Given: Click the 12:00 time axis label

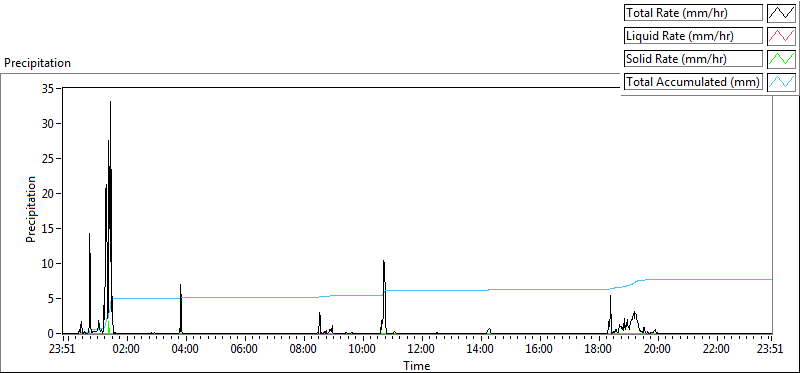Looking at the screenshot, I should tap(421, 350).
